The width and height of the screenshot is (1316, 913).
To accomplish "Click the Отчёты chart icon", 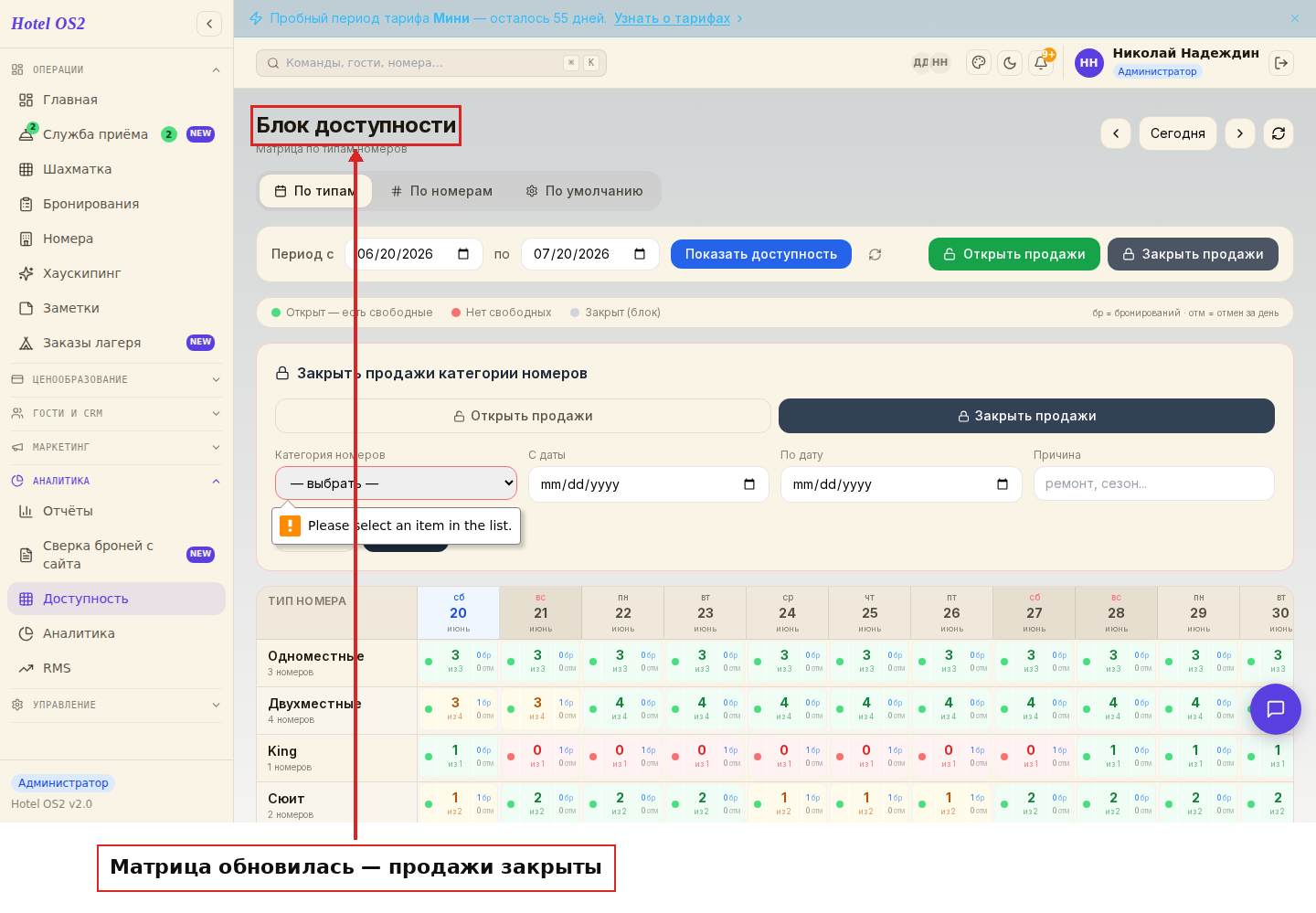I will coord(26,511).
